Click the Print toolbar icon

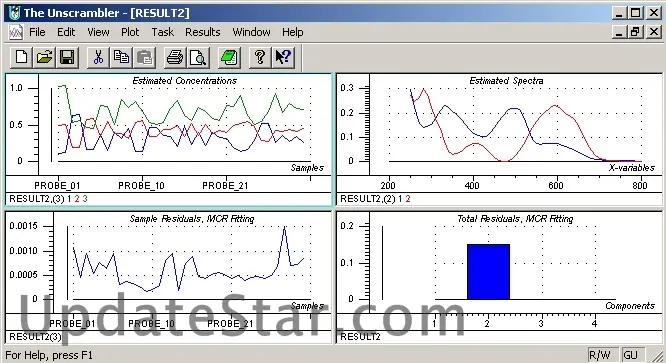point(175,57)
